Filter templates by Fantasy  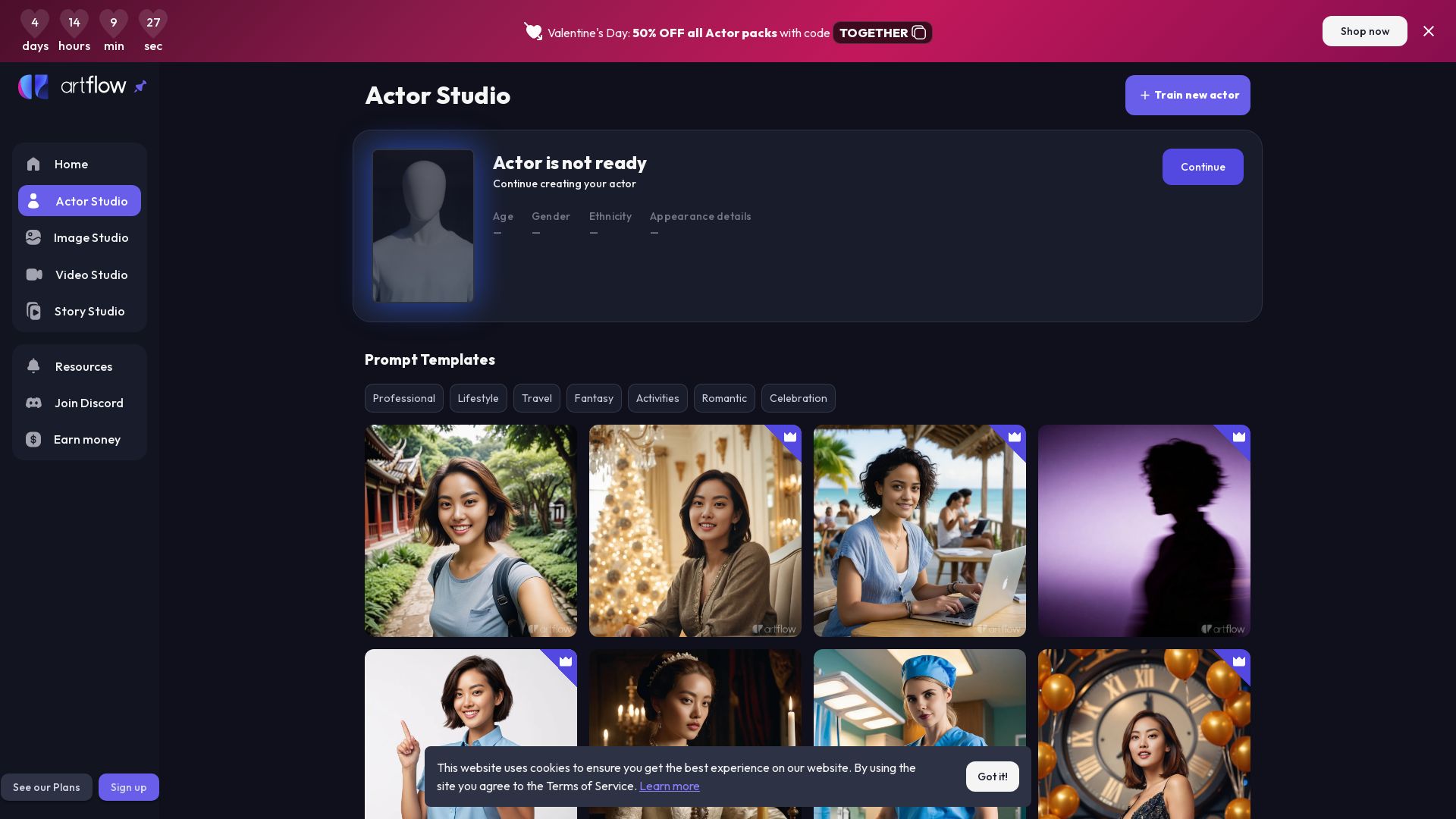[x=594, y=399]
